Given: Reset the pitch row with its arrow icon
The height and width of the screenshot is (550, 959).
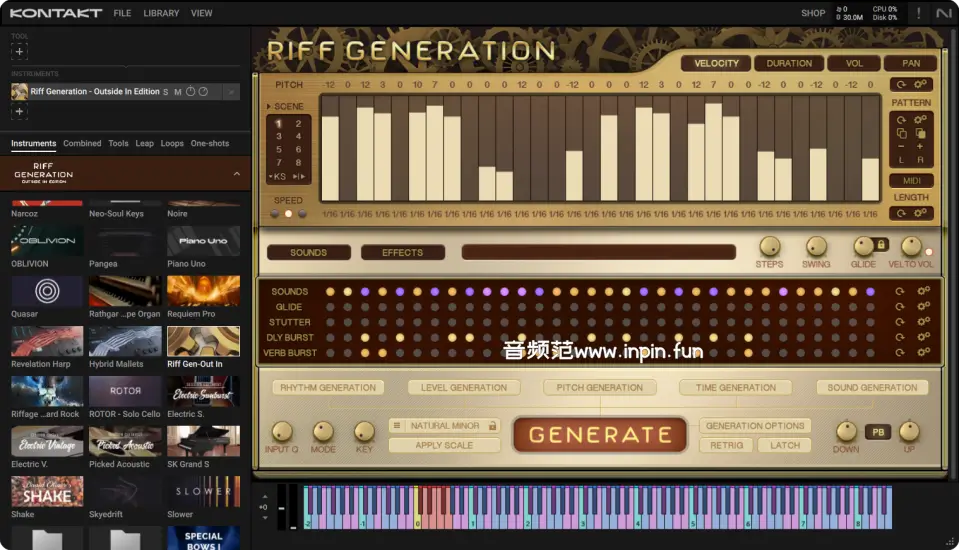Looking at the screenshot, I should pyautogui.click(x=901, y=84).
